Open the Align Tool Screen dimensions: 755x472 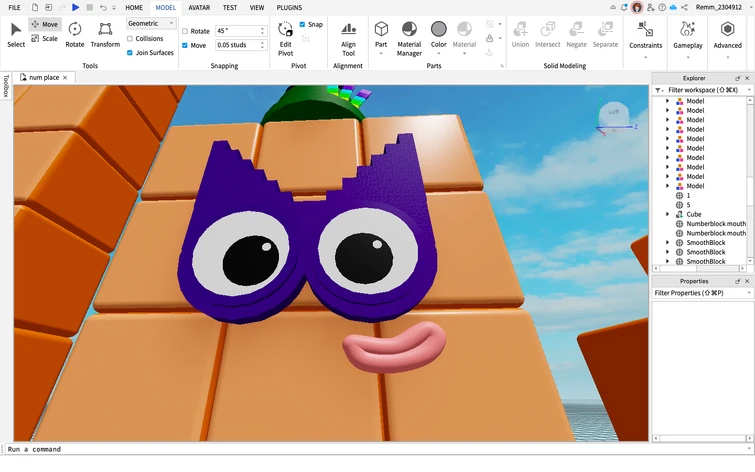click(348, 36)
